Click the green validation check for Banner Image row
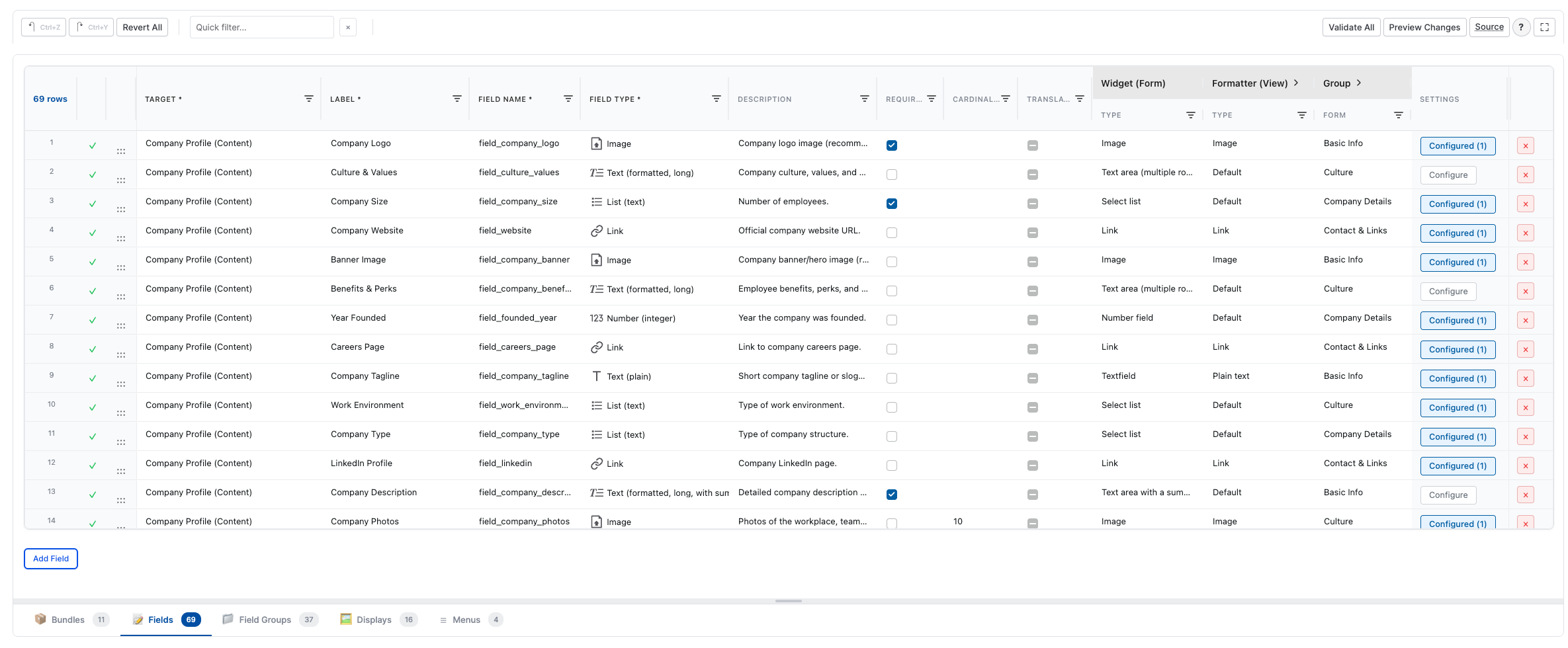This screenshot has height=648, width=1568. pyautogui.click(x=93, y=262)
